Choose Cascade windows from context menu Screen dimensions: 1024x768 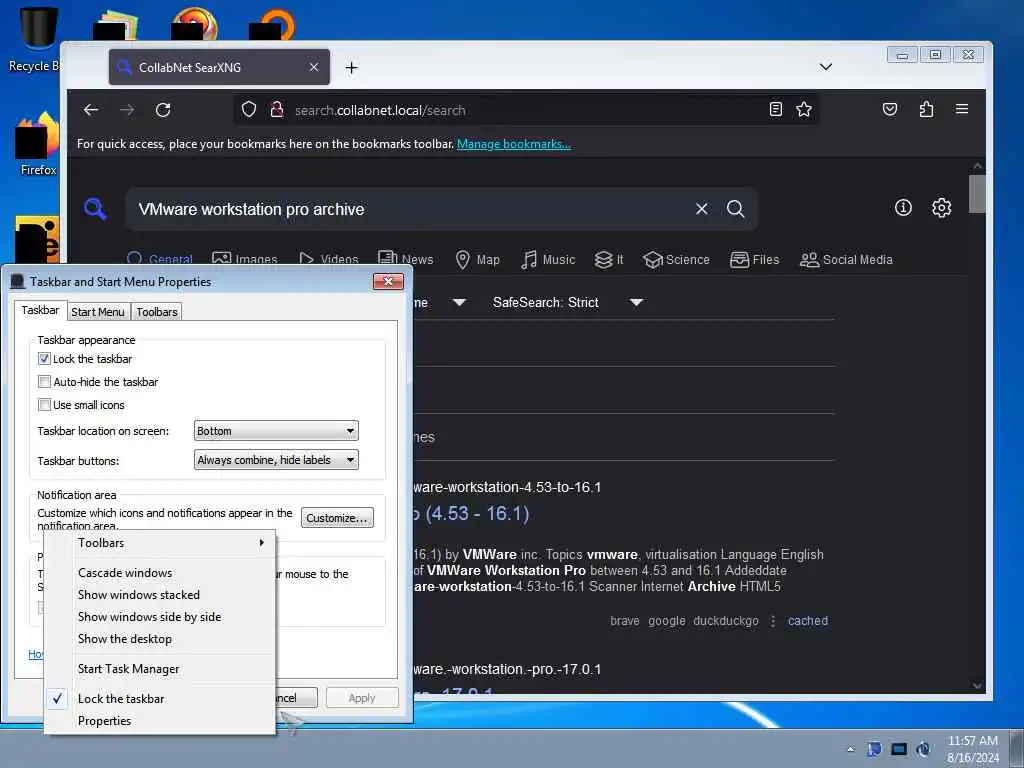[x=160, y=573]
